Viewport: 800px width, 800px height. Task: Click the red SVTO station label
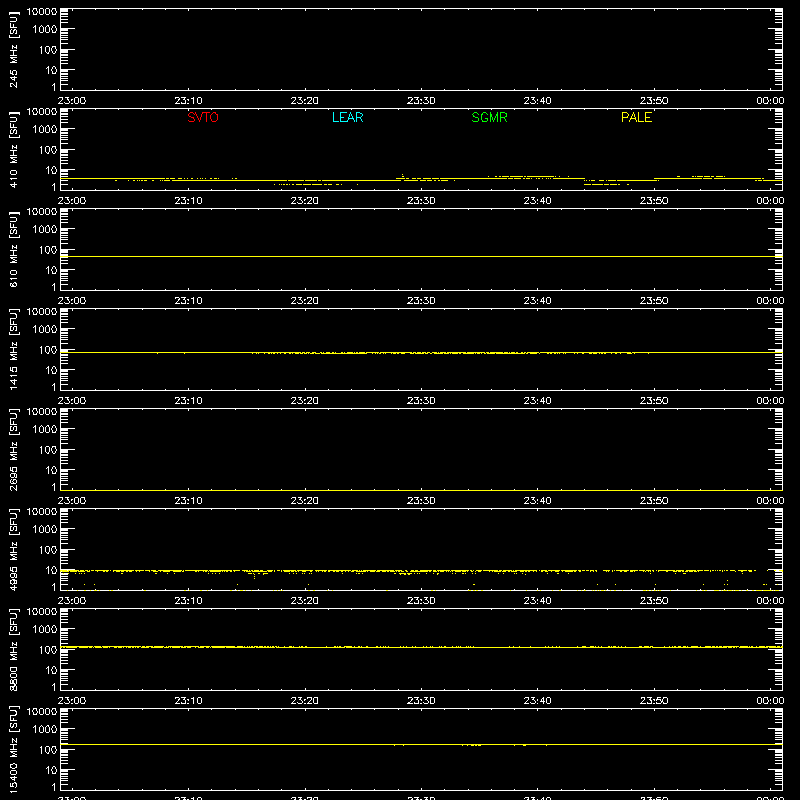[x=203, y=117]
